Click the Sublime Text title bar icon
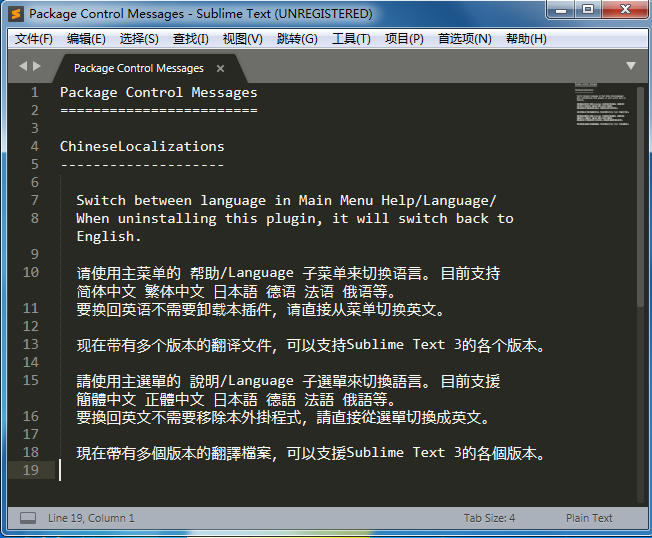This screenshot has width=652, height=538. tap(16, 13)
